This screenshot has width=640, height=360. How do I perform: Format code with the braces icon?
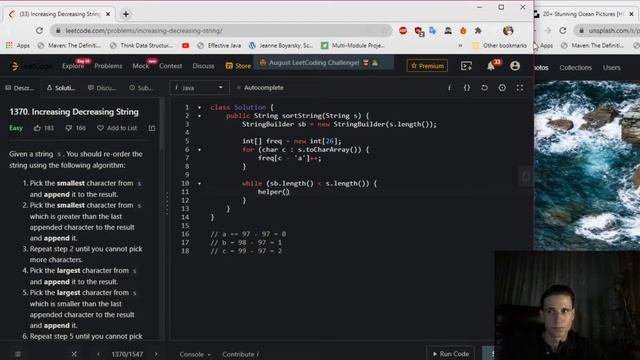[x=467, y=88]
